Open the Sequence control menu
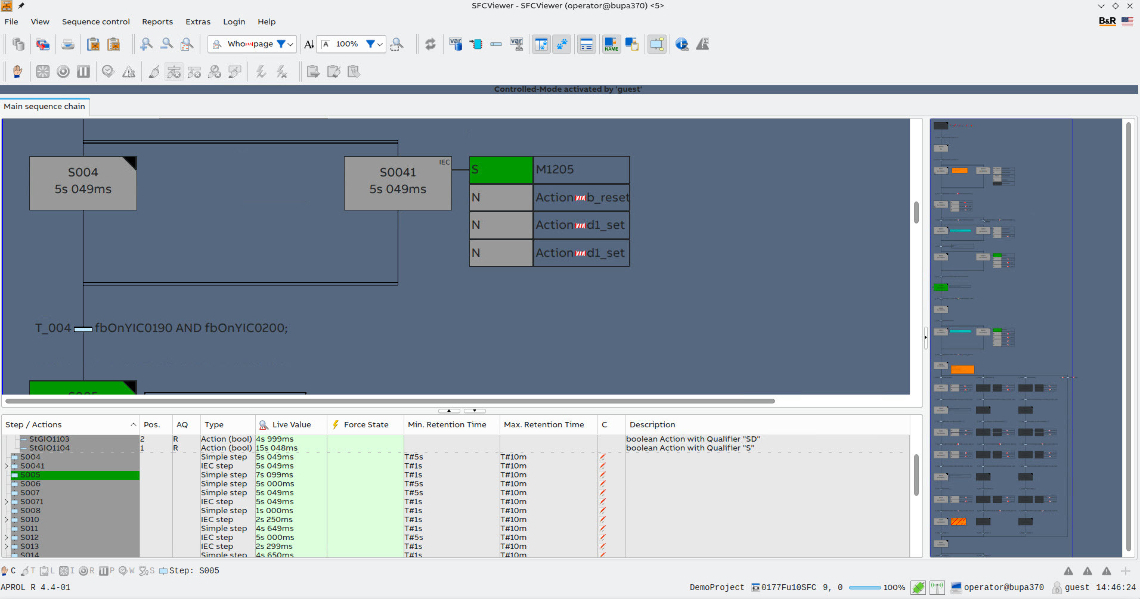This screenshot has height=599, width=1140. pos(96,21)
